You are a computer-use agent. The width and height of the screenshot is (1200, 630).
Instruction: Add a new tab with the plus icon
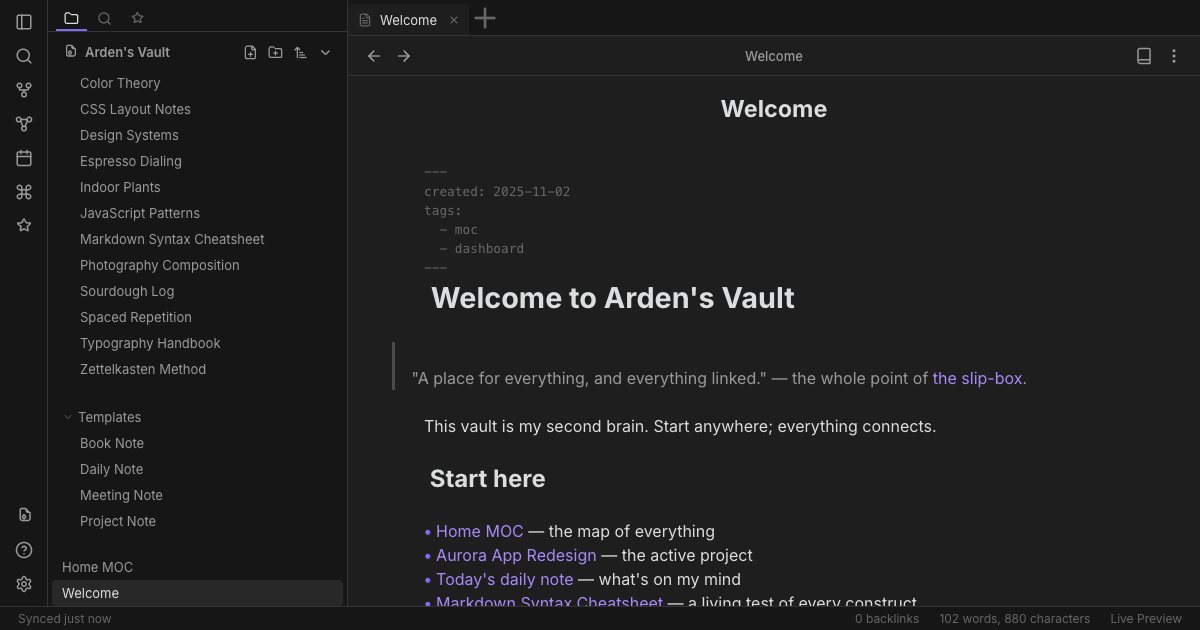(x=485, y=18)
